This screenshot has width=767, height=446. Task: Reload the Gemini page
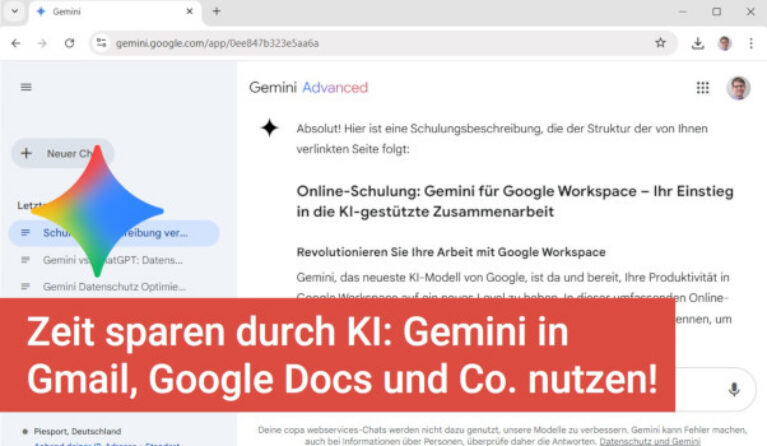[69, 43]
